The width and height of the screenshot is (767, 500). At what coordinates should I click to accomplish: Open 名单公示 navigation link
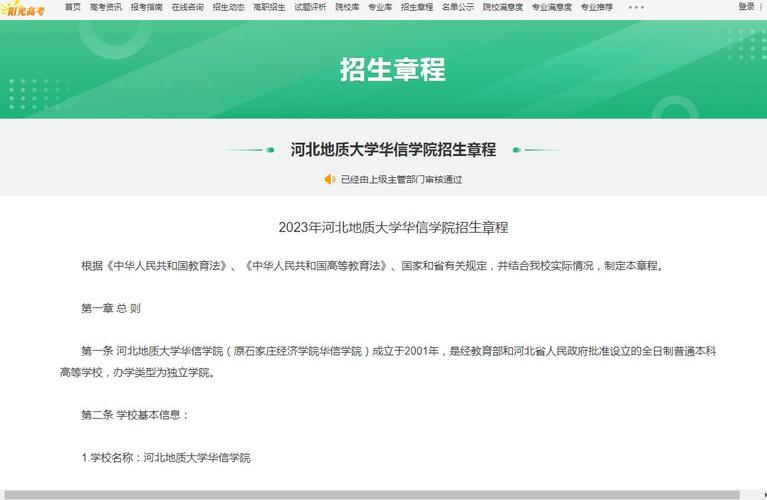(x=458, y=7)
